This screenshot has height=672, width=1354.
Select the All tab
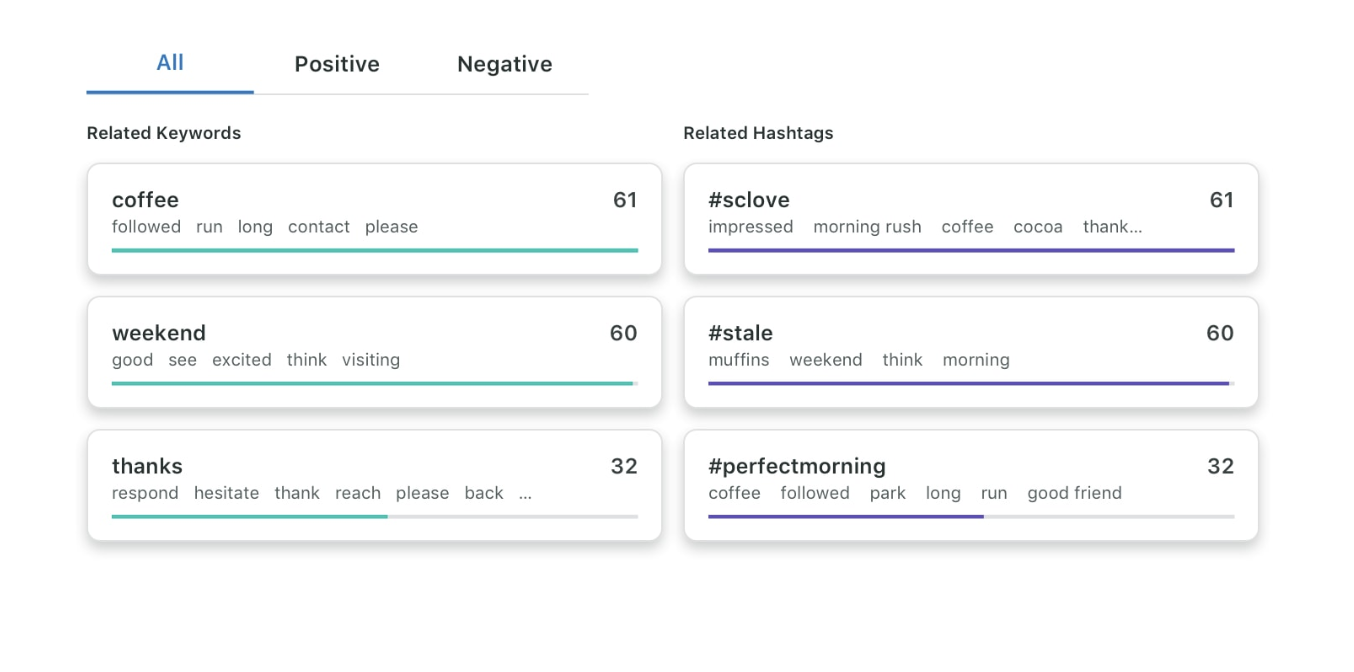coord(170,63)
